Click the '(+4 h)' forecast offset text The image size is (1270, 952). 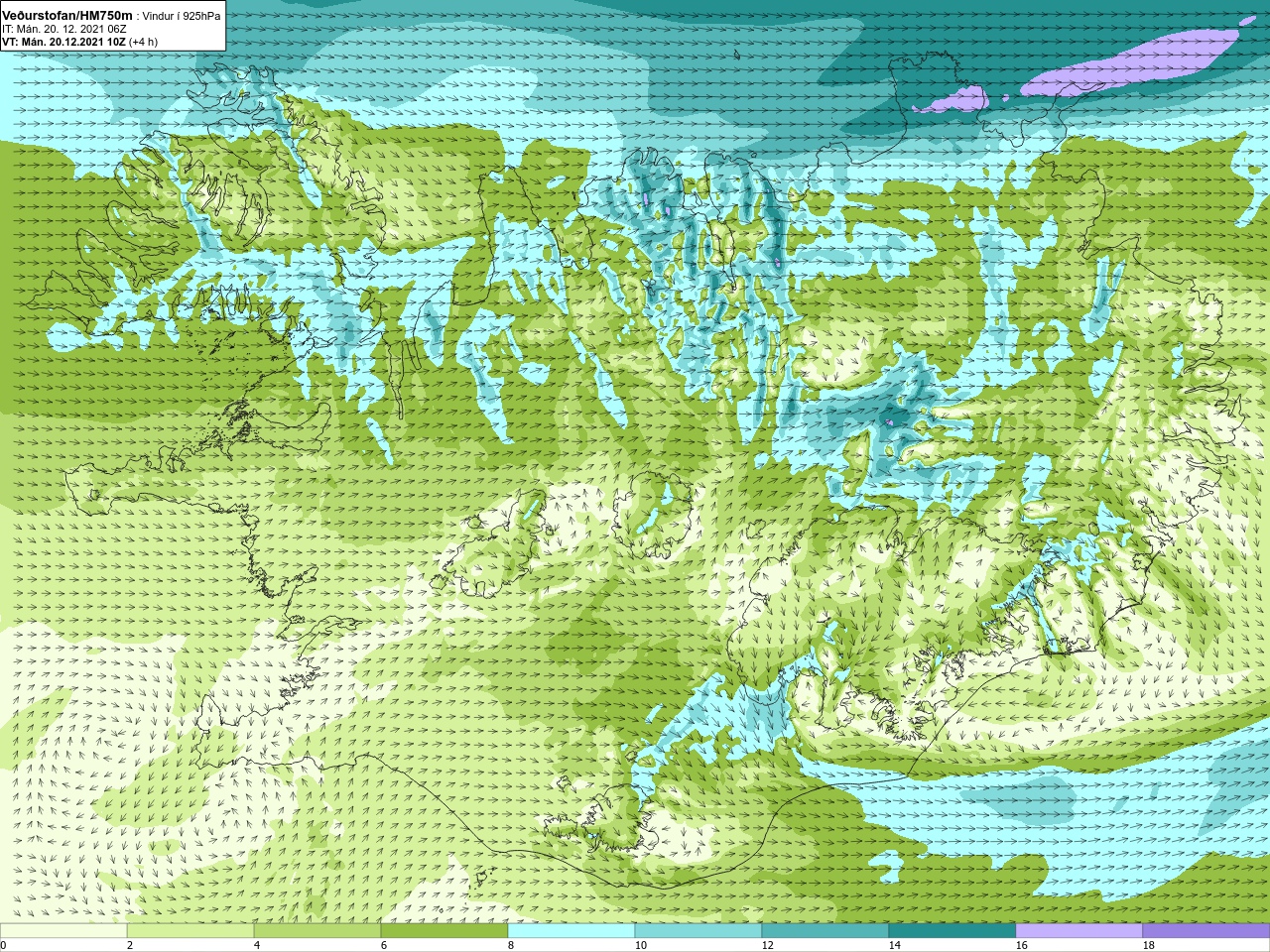pyautogui.click(x=143, y=42)
